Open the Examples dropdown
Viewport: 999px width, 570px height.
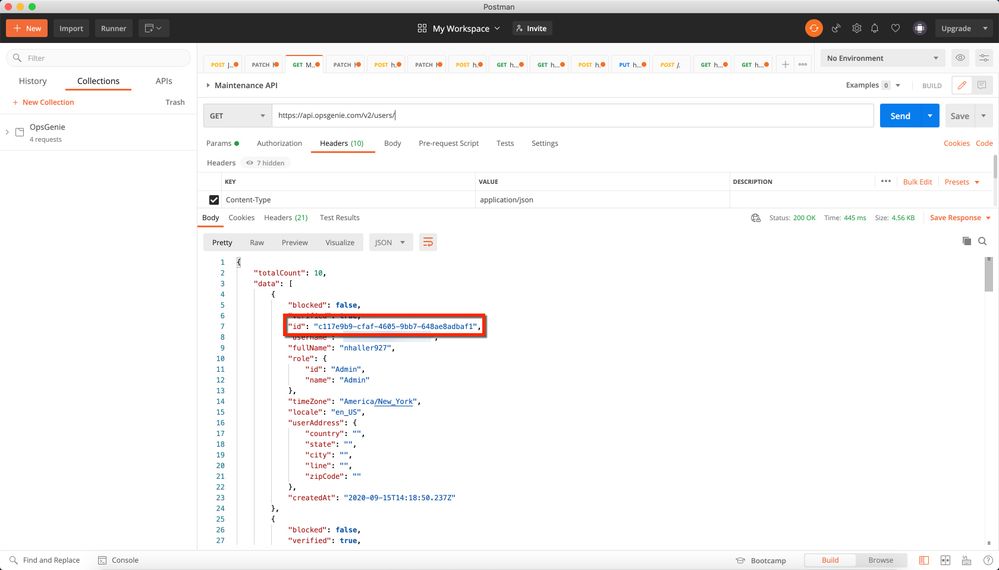coord(872,85)
